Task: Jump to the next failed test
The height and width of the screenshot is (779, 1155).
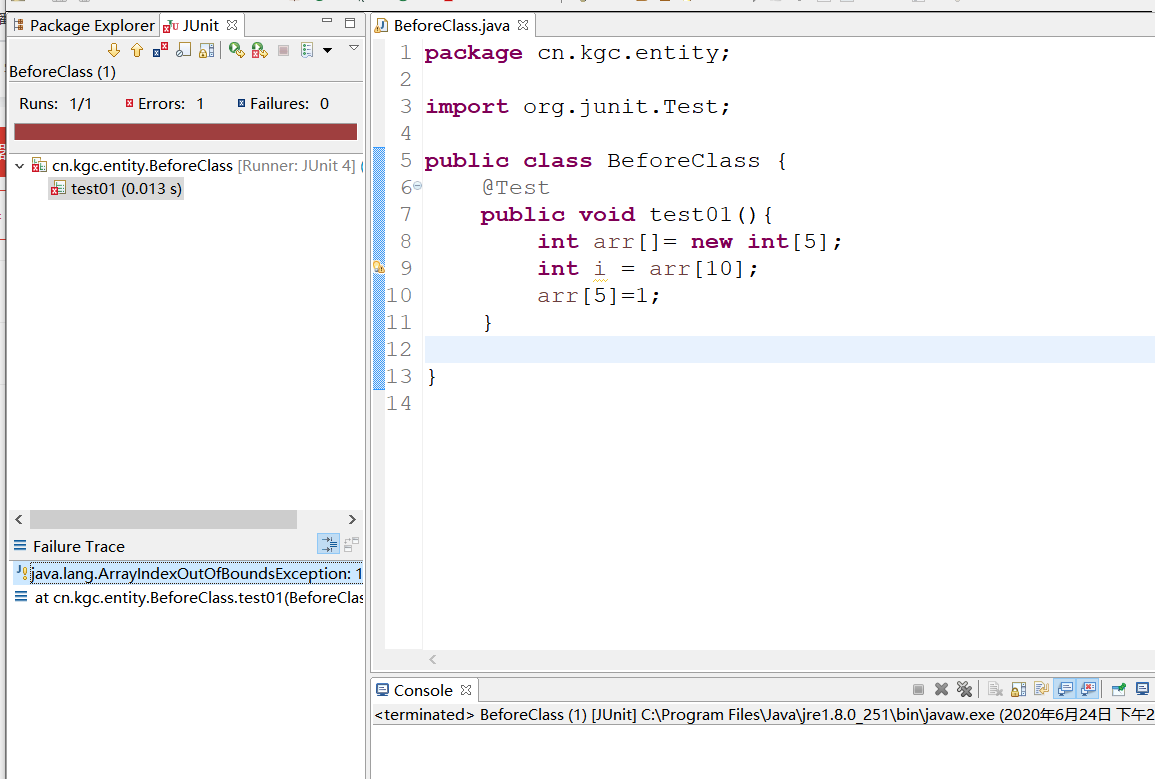Action: tap(113, 49)
